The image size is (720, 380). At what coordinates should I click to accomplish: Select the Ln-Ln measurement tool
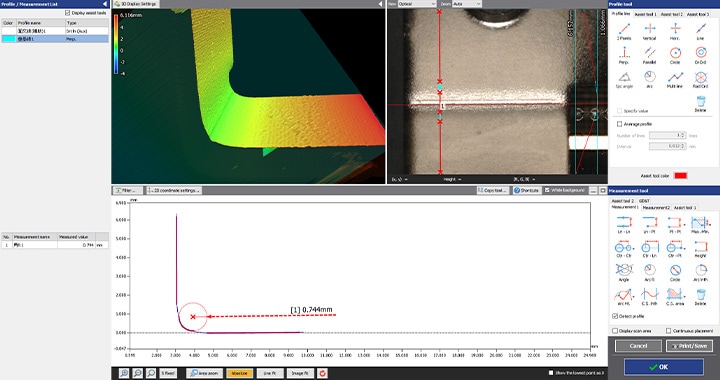pos(624,225)
